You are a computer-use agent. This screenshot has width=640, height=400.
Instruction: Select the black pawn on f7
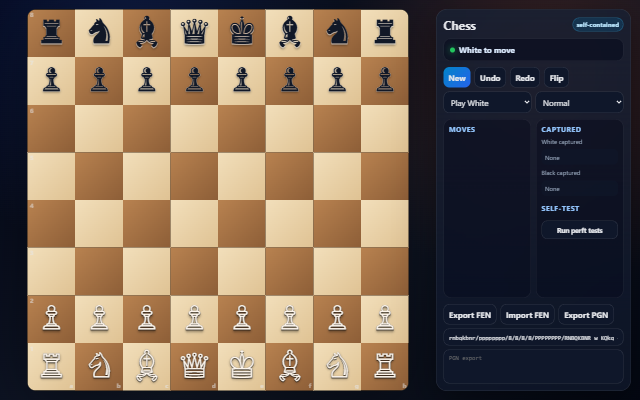(x=289, y=81)
